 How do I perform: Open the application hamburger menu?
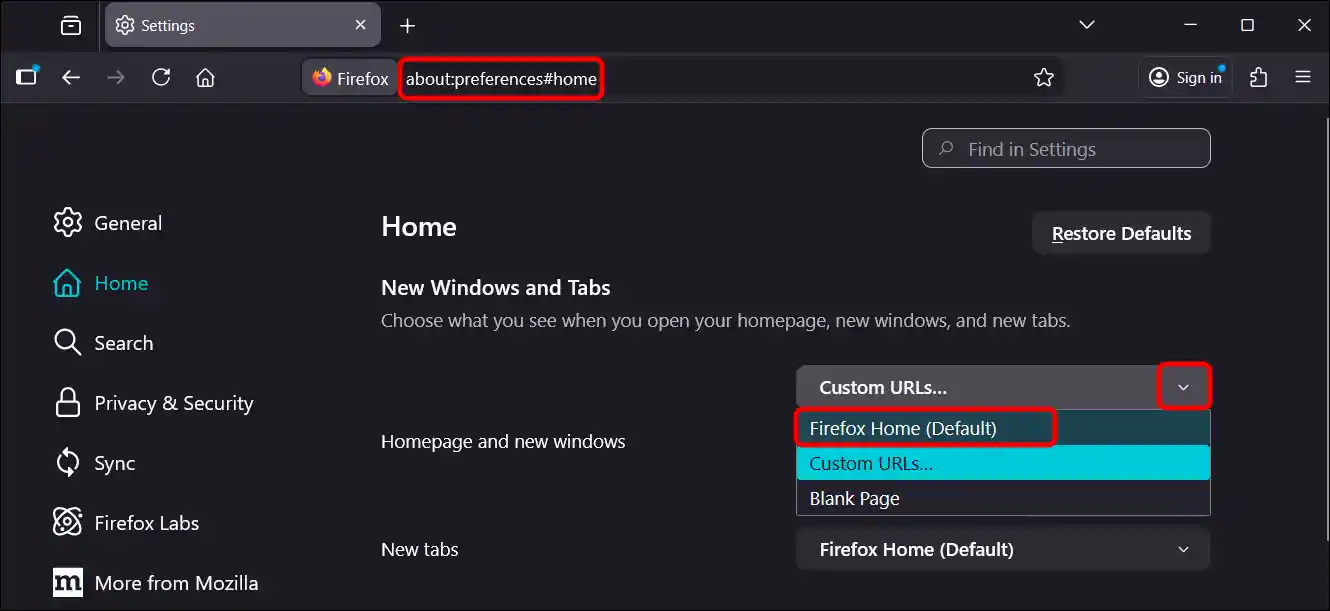click(x=1302, y=77)
